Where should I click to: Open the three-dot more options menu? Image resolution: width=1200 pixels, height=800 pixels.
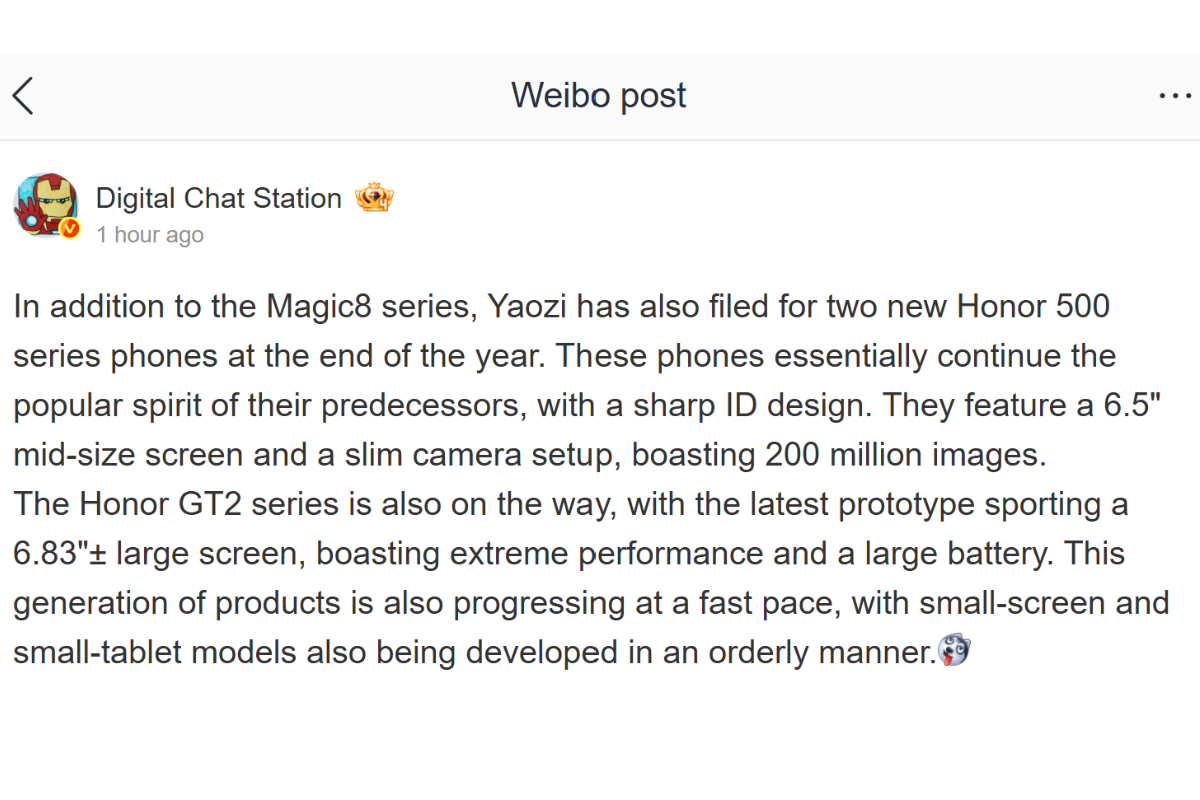tap(1174, 96)
